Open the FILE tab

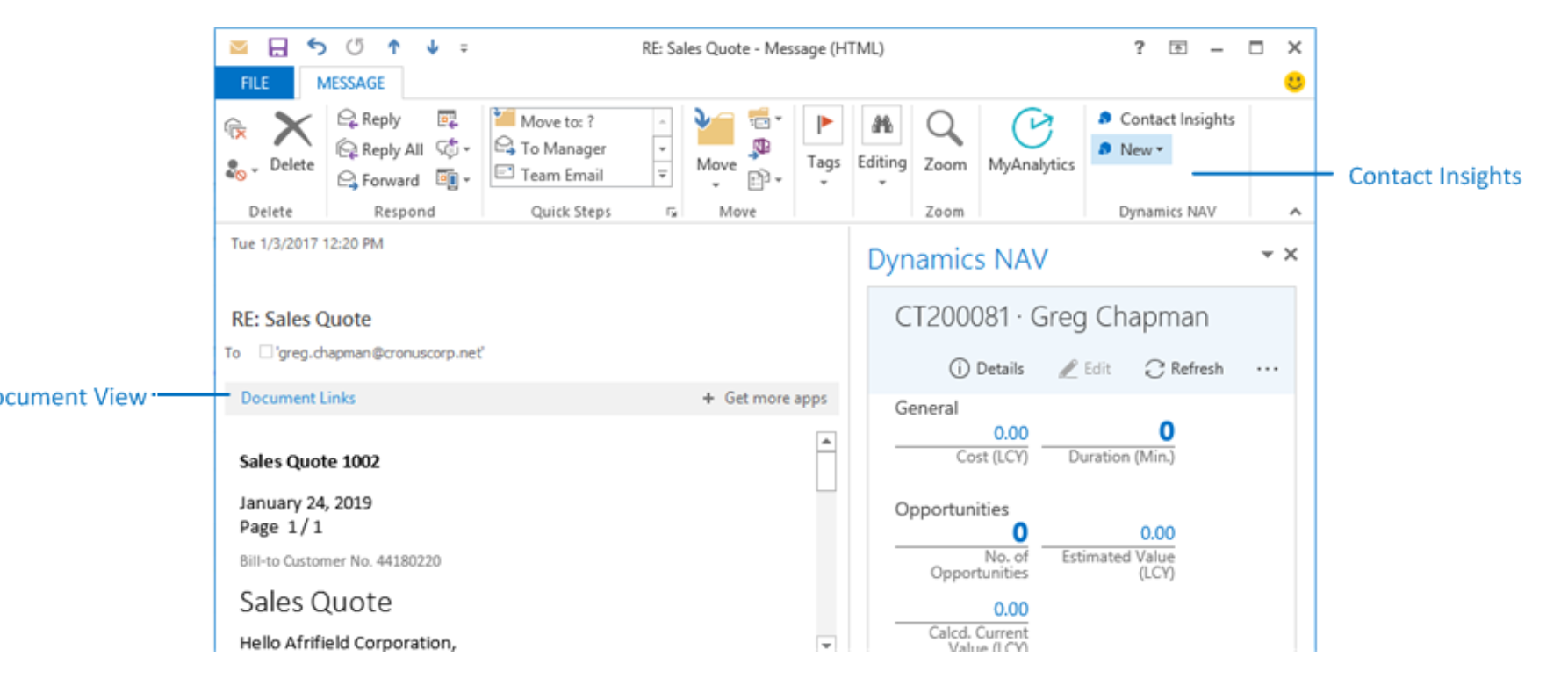tap(255, 83)
